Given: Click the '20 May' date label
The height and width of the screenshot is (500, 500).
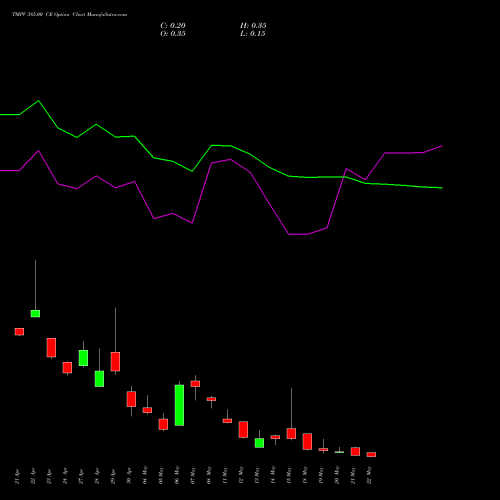Looking at the screenshot, I should pos(337,475).
